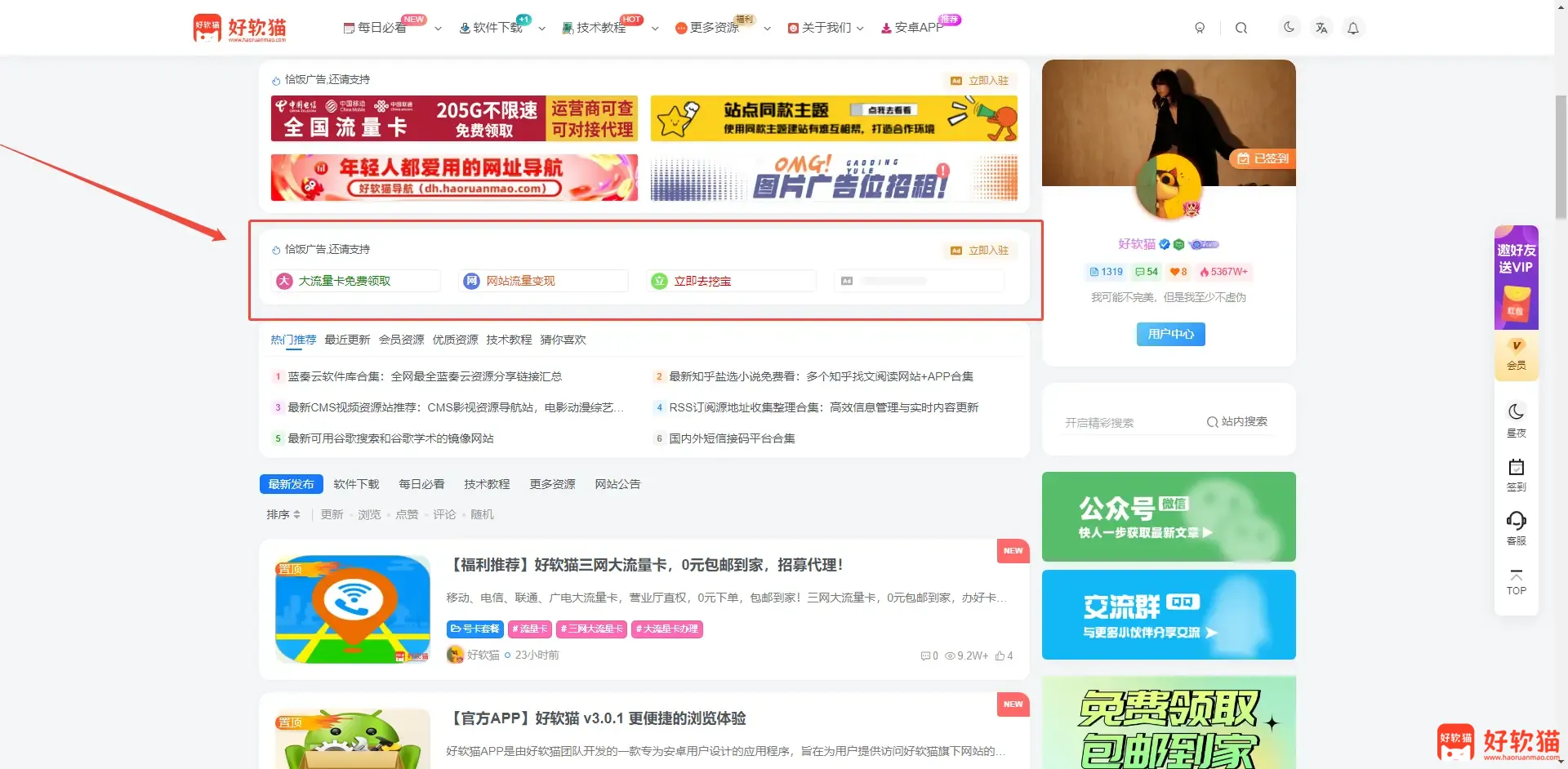Click the empty Ad placeholder slot
Screen dimensions: 1568x769
pos(919,281)
